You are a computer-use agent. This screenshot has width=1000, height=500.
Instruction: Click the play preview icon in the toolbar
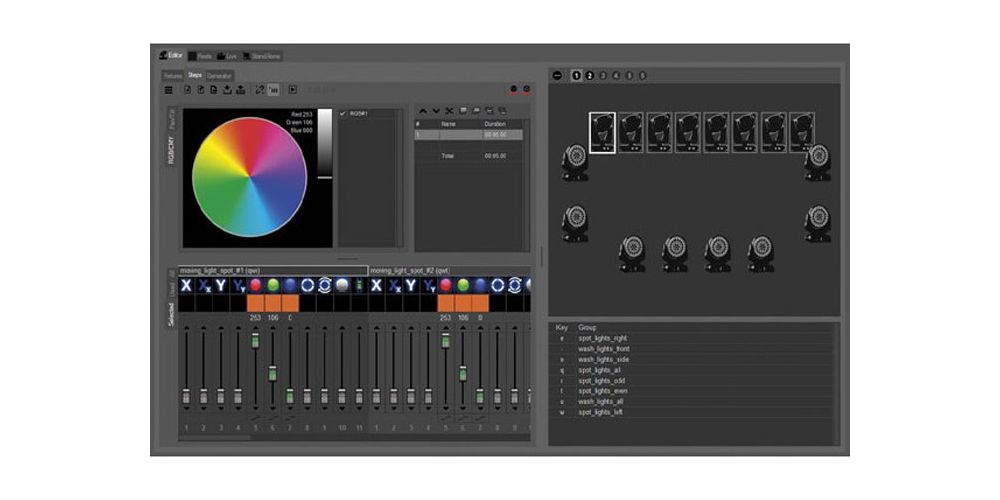click(293, 90)
